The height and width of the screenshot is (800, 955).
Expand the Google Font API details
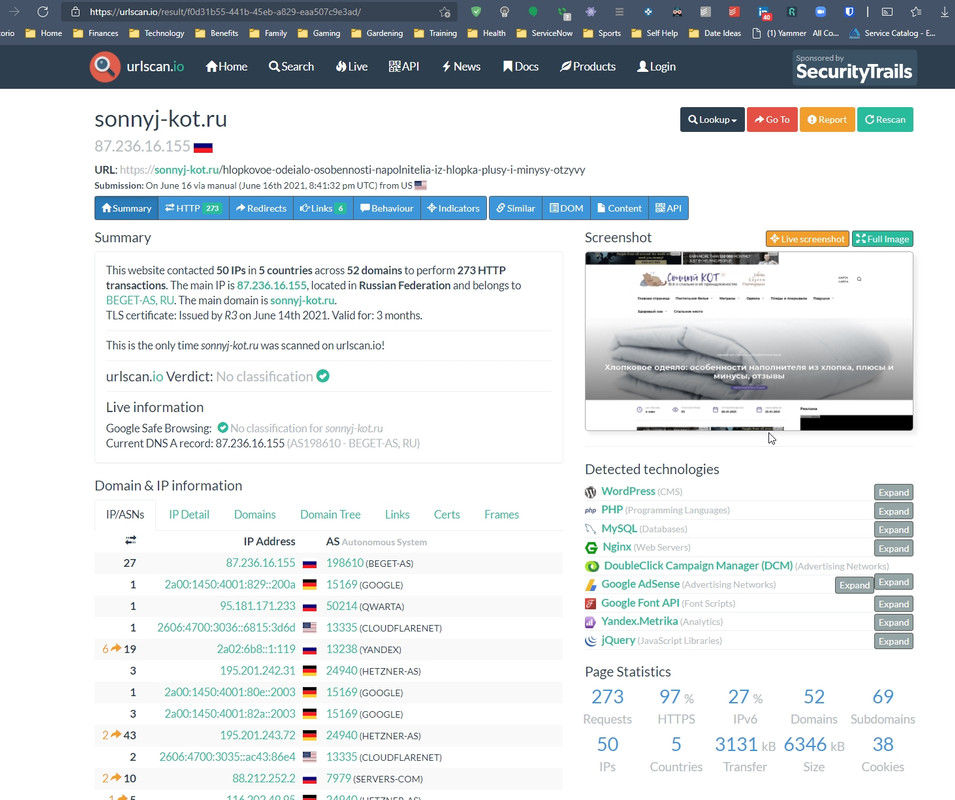[893, 604]
